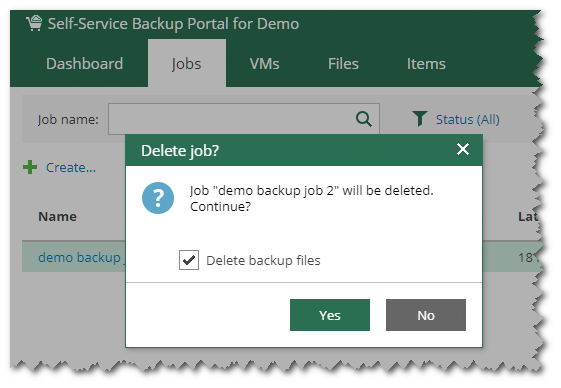Click the Self-Service Backup Portal title
This screenshot has height=388, width=561.
coord(173,24)
